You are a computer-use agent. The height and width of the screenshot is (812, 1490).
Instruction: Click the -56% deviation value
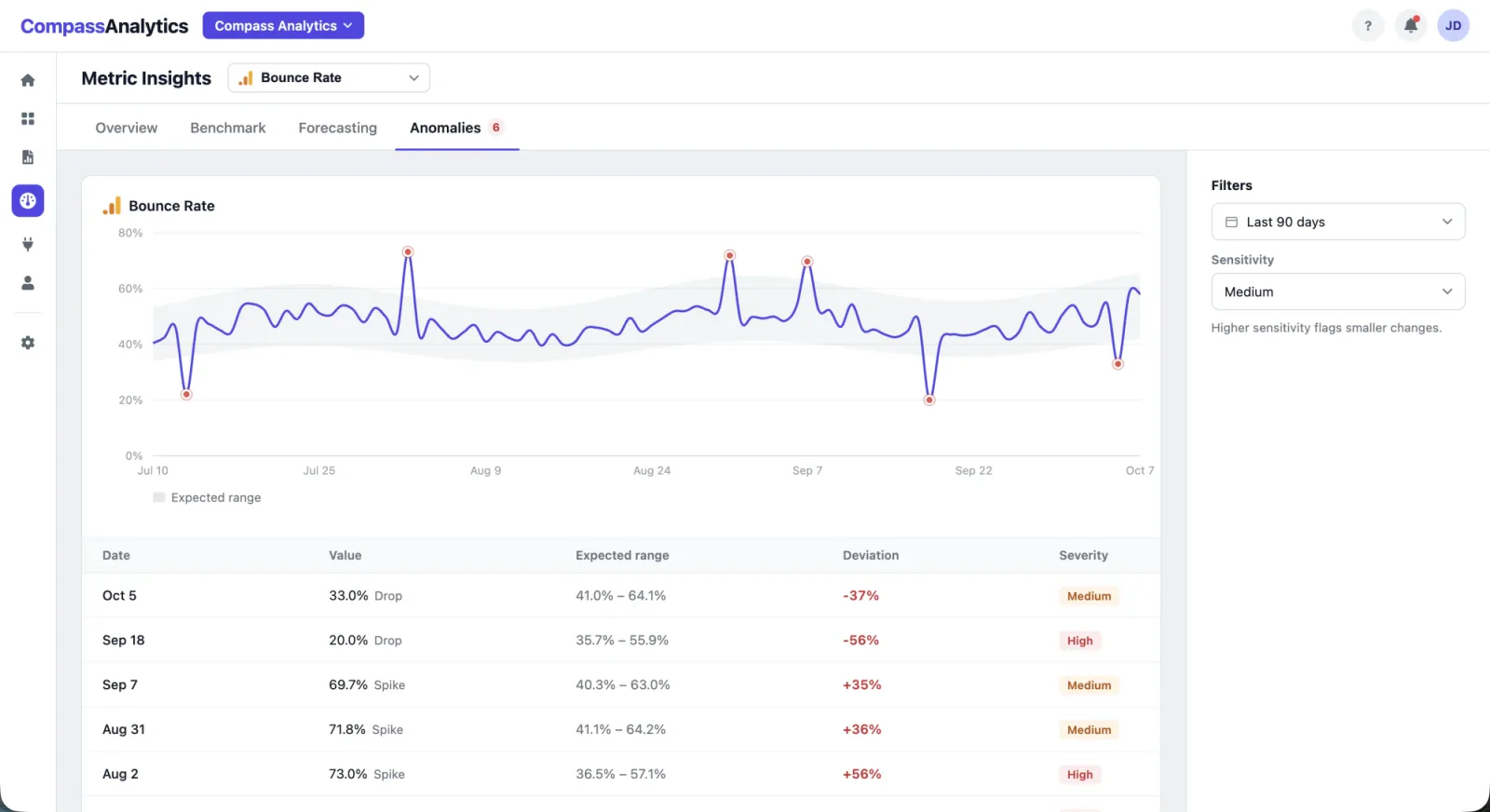coord(861,641)
